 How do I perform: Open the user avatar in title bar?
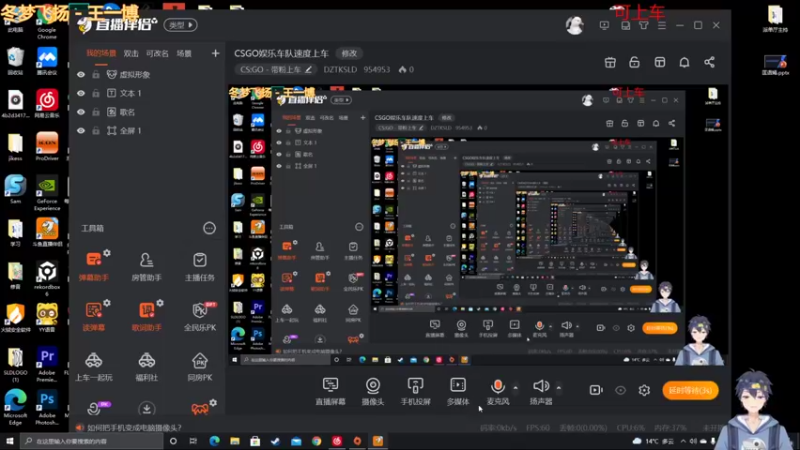click(x=574, y=24)
